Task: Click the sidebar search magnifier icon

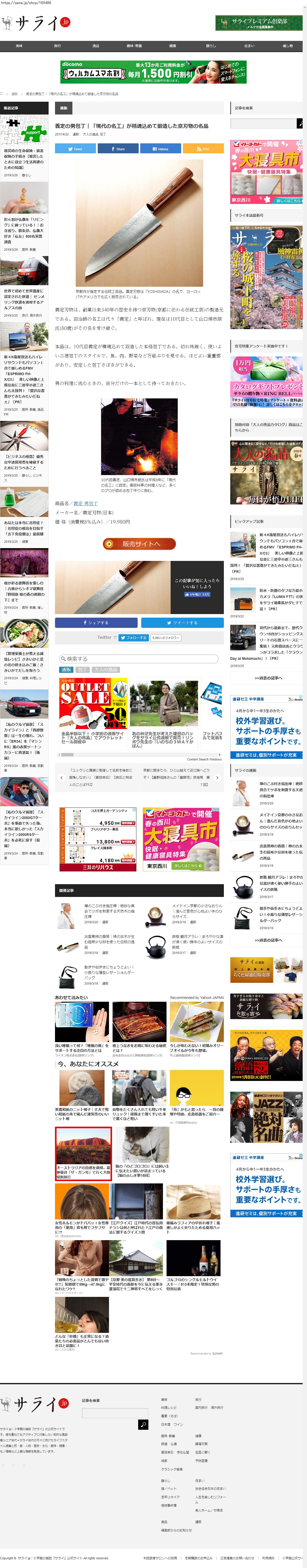Action: [x=300, y=124]
